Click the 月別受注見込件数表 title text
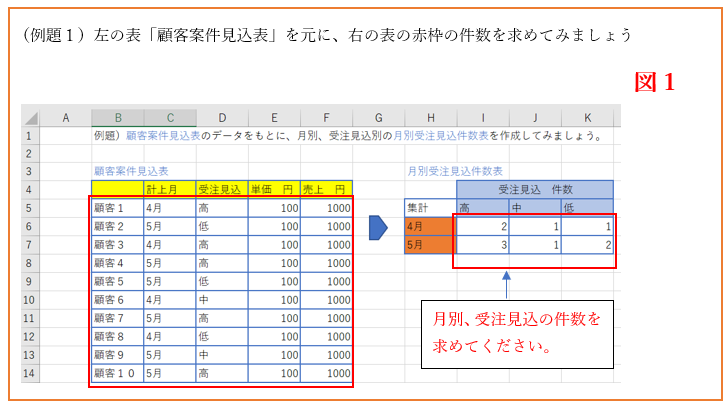The image size is (728, 407). 455,171
